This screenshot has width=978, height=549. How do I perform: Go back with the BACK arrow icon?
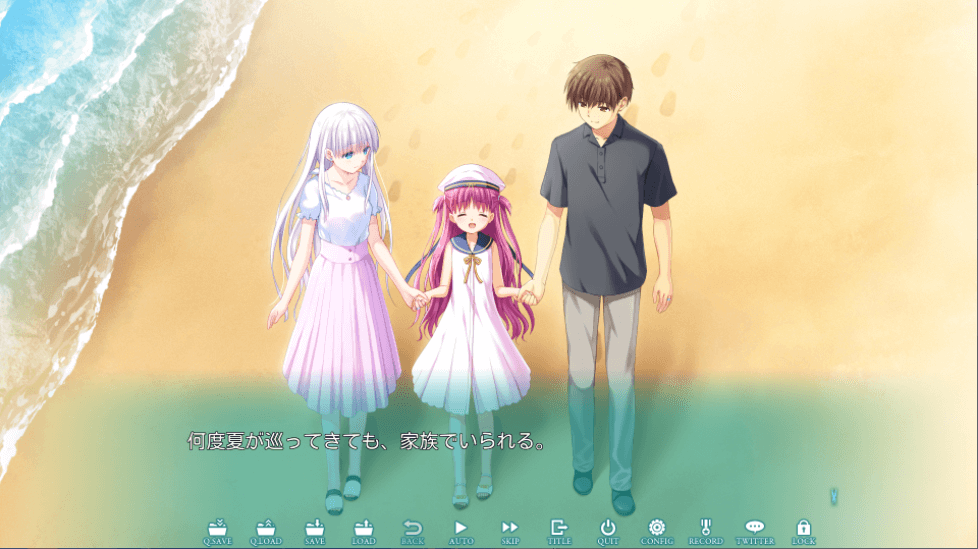[412, 531]
